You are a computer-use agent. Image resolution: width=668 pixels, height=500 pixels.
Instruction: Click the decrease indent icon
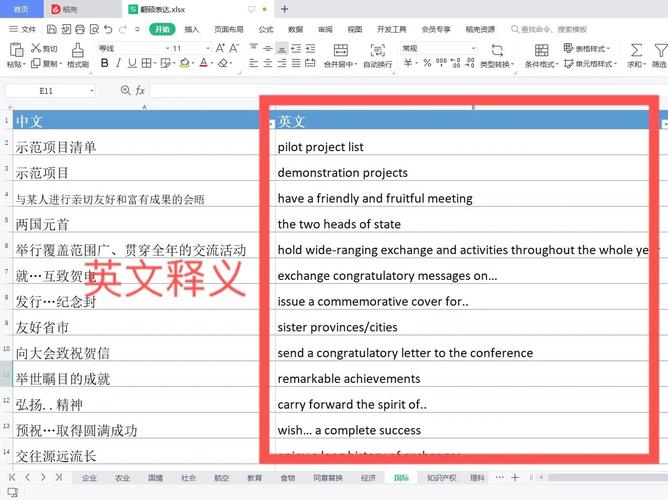tap(296, 48)
